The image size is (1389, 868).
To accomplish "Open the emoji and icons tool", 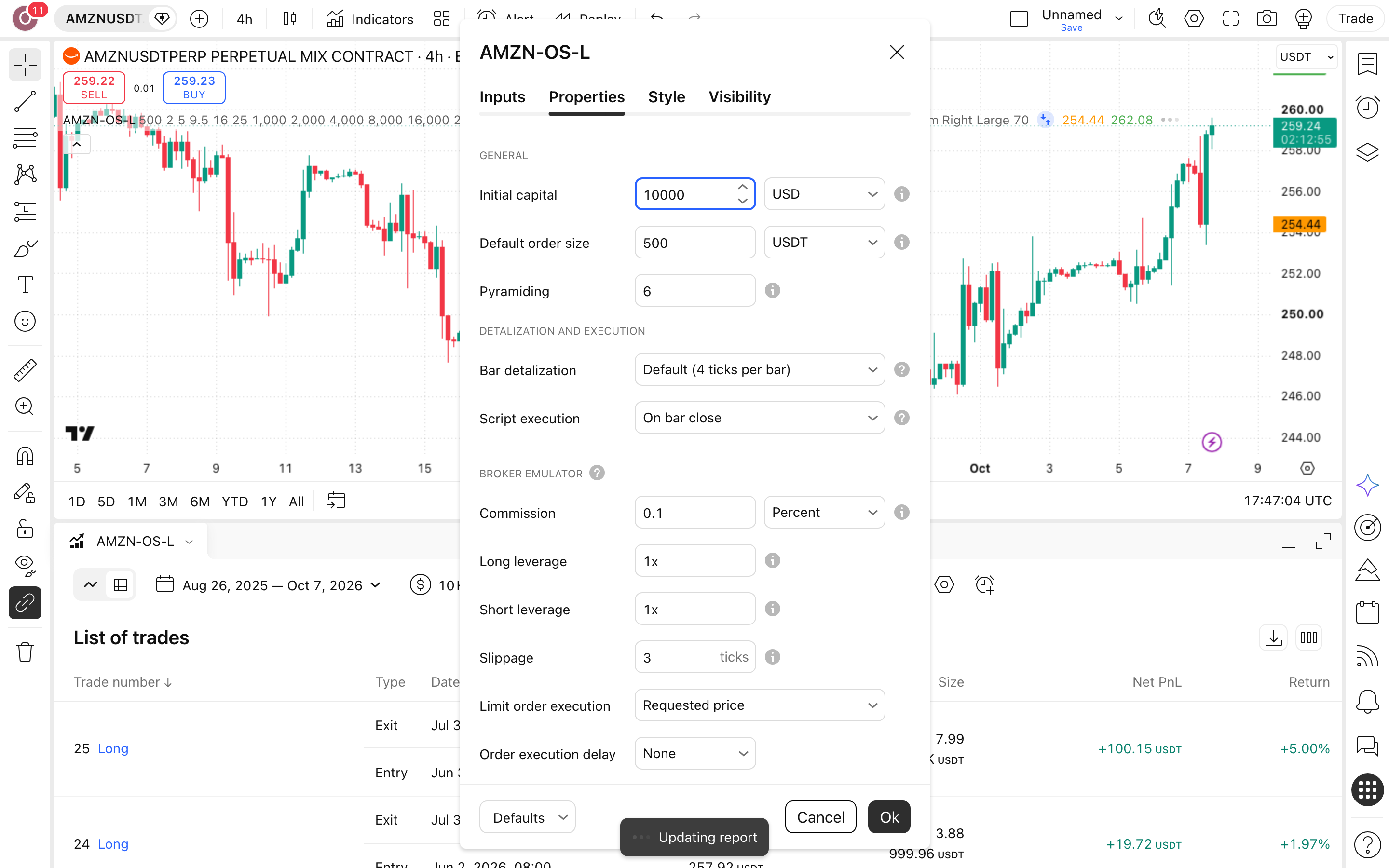I will 25,322.
